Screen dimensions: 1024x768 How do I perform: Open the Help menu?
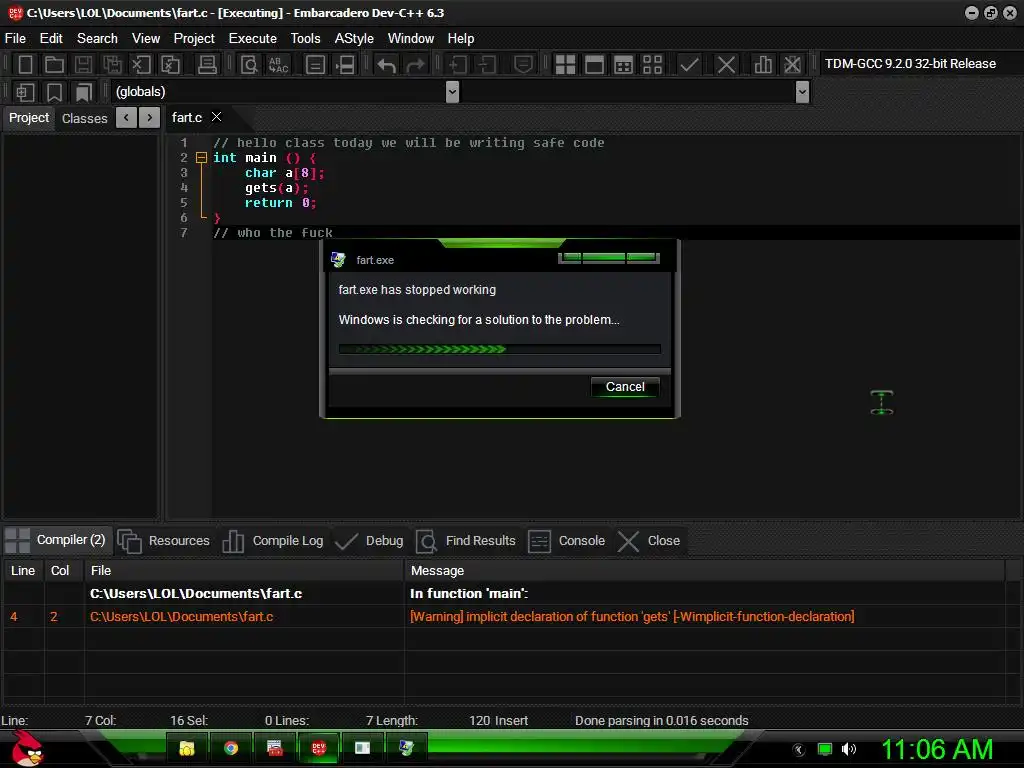tap(460, 39)
